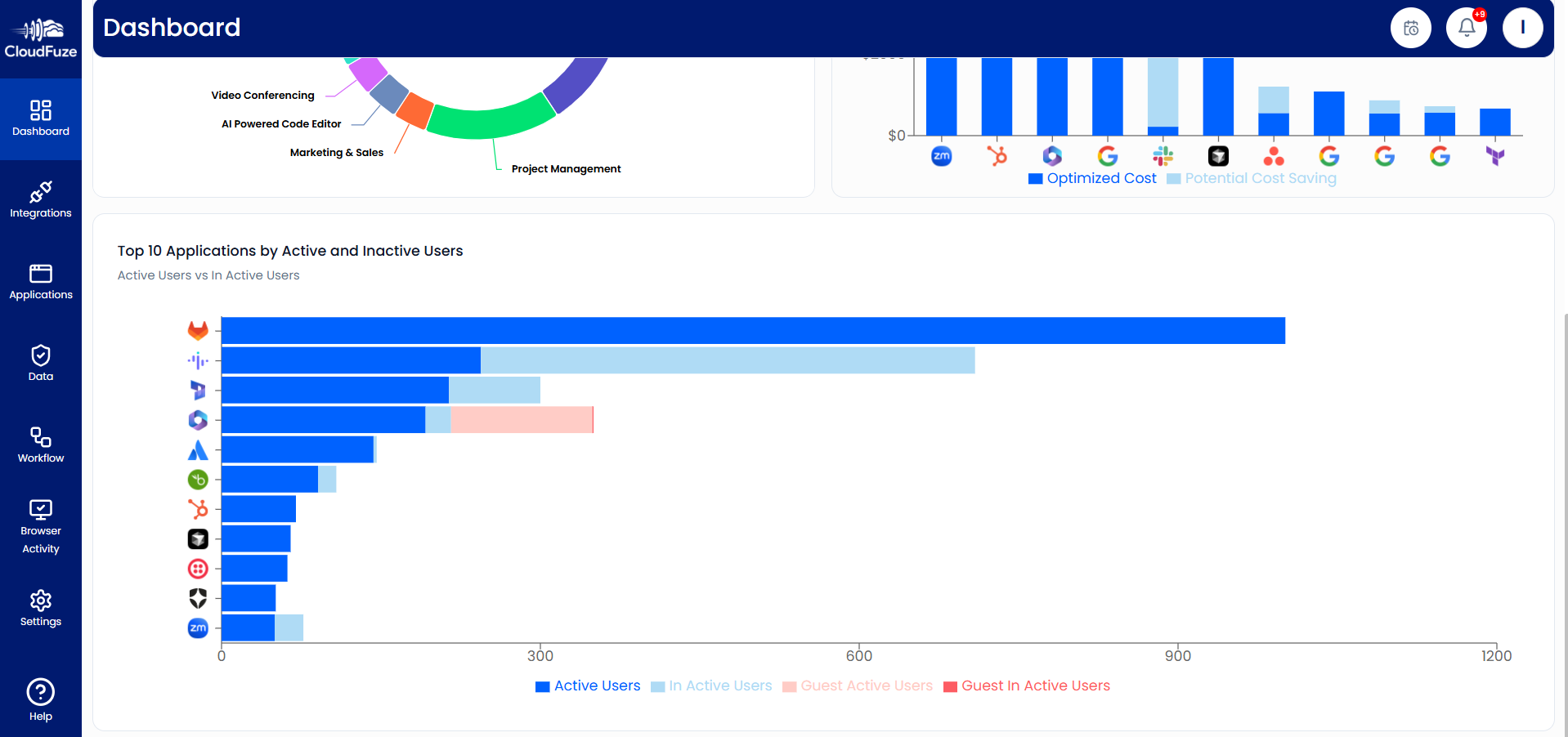Select the GitLab icon in the top applications chart
Screen dimensions: 1568x737
pos(198,330)
